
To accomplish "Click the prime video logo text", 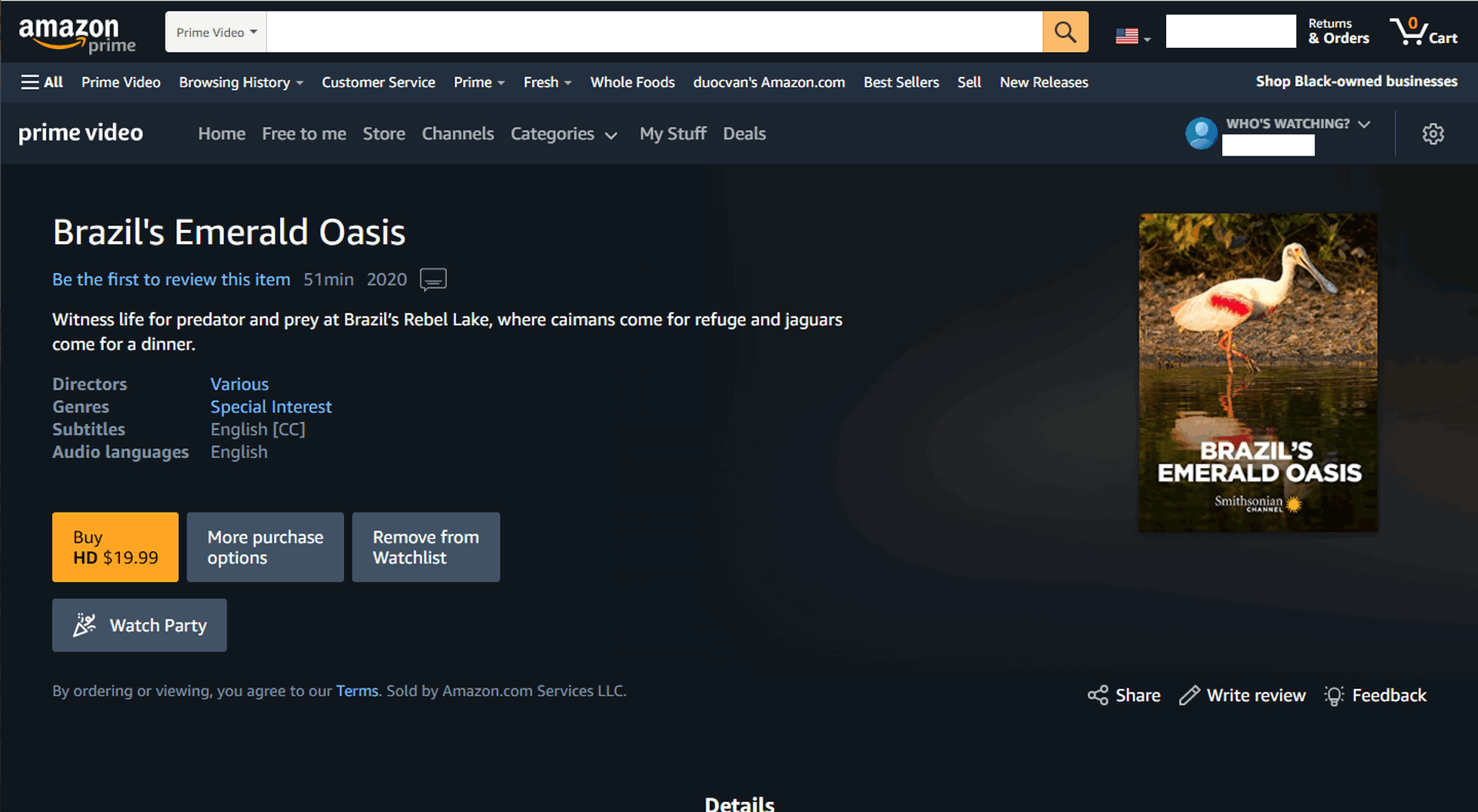I will (81, 133).
